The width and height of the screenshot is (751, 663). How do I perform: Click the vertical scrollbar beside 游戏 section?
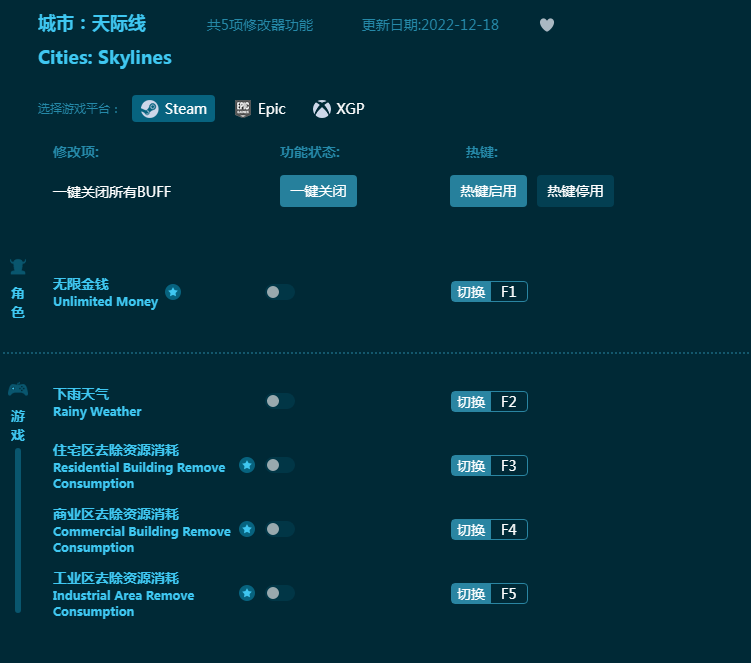click(x=18, y=530)
